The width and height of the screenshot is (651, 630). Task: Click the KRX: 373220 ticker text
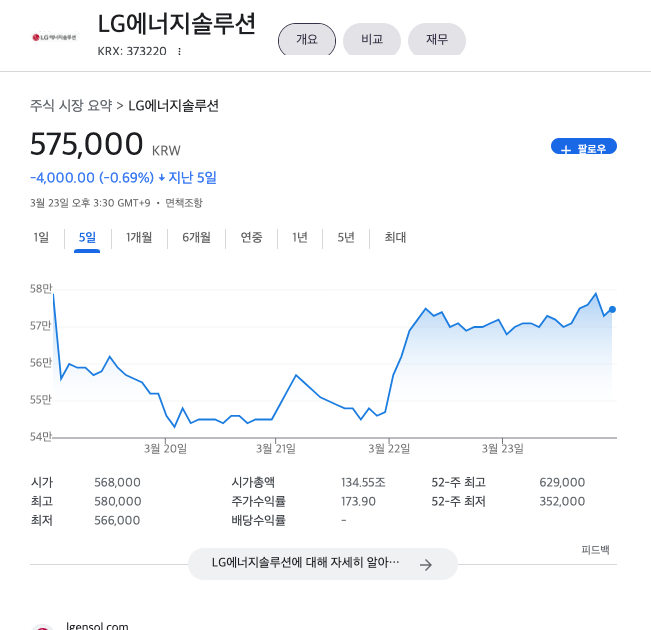pyautogui.click(x=132, y=51)
